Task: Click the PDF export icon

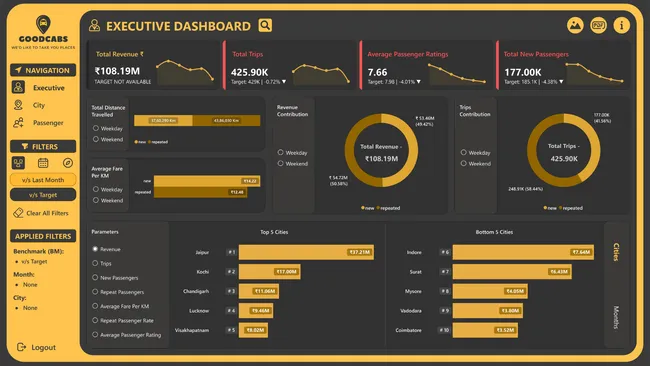Action: click(x=598, y=25)
